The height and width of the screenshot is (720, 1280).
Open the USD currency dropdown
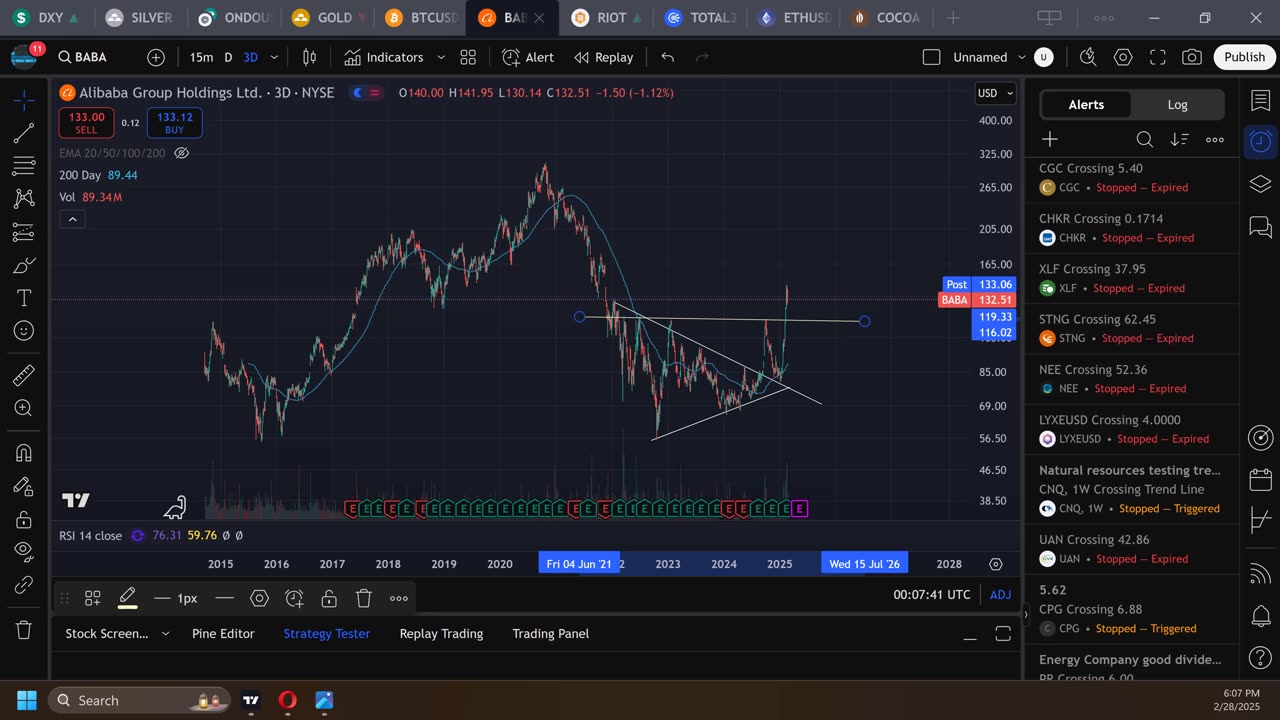tap(995, 93)
